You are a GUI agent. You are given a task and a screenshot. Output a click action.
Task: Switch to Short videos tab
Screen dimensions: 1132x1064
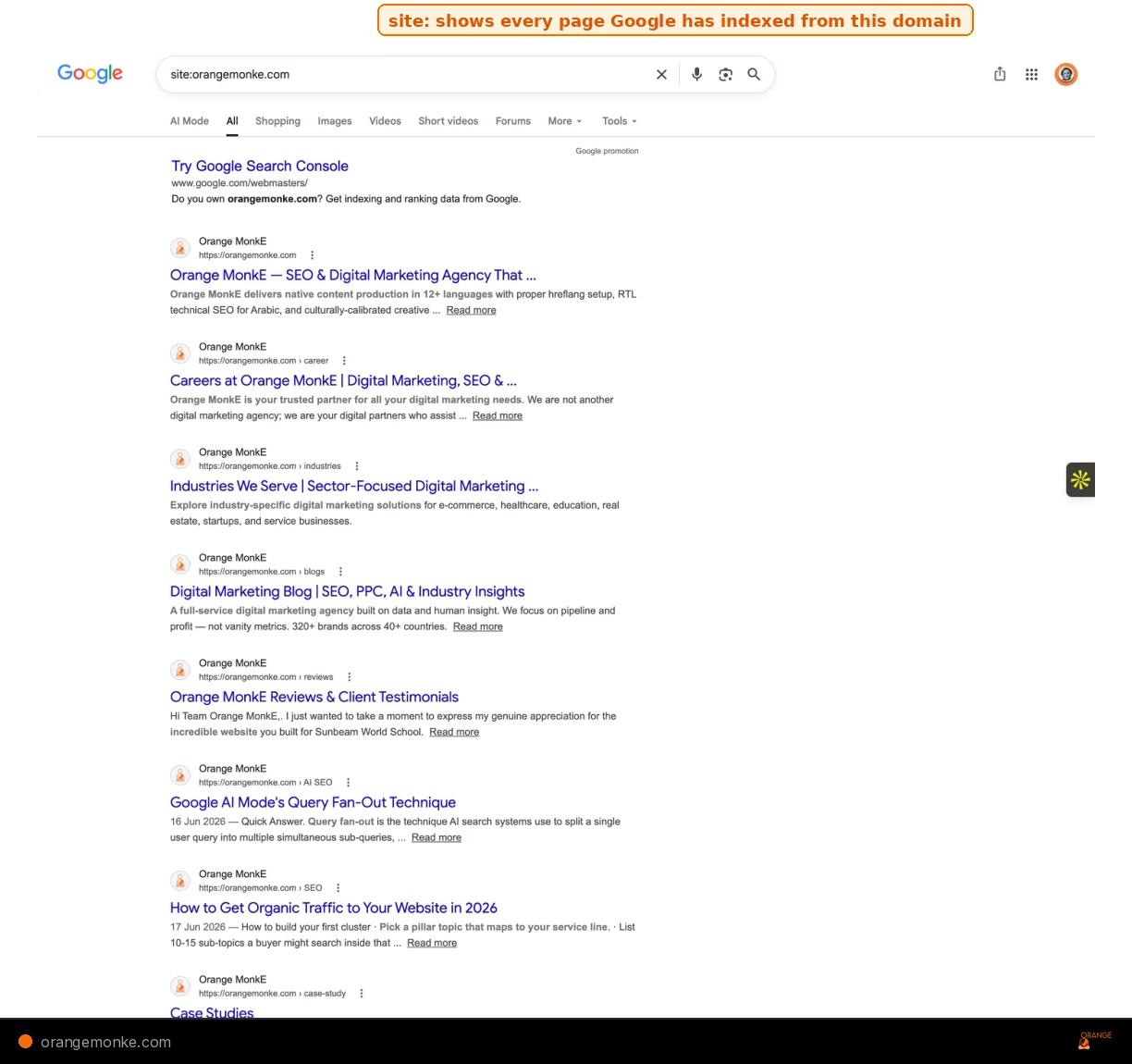click(449, 121)
